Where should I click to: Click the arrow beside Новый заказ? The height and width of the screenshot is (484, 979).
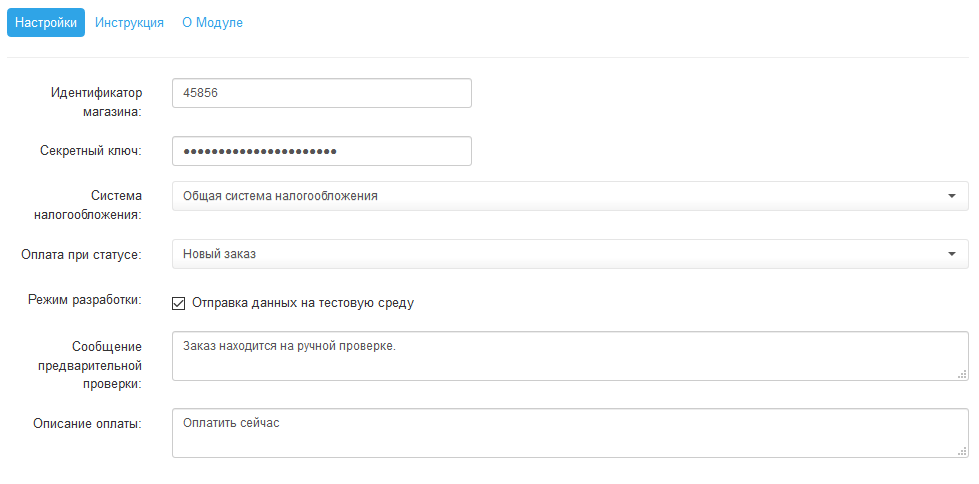pos(952,254)
